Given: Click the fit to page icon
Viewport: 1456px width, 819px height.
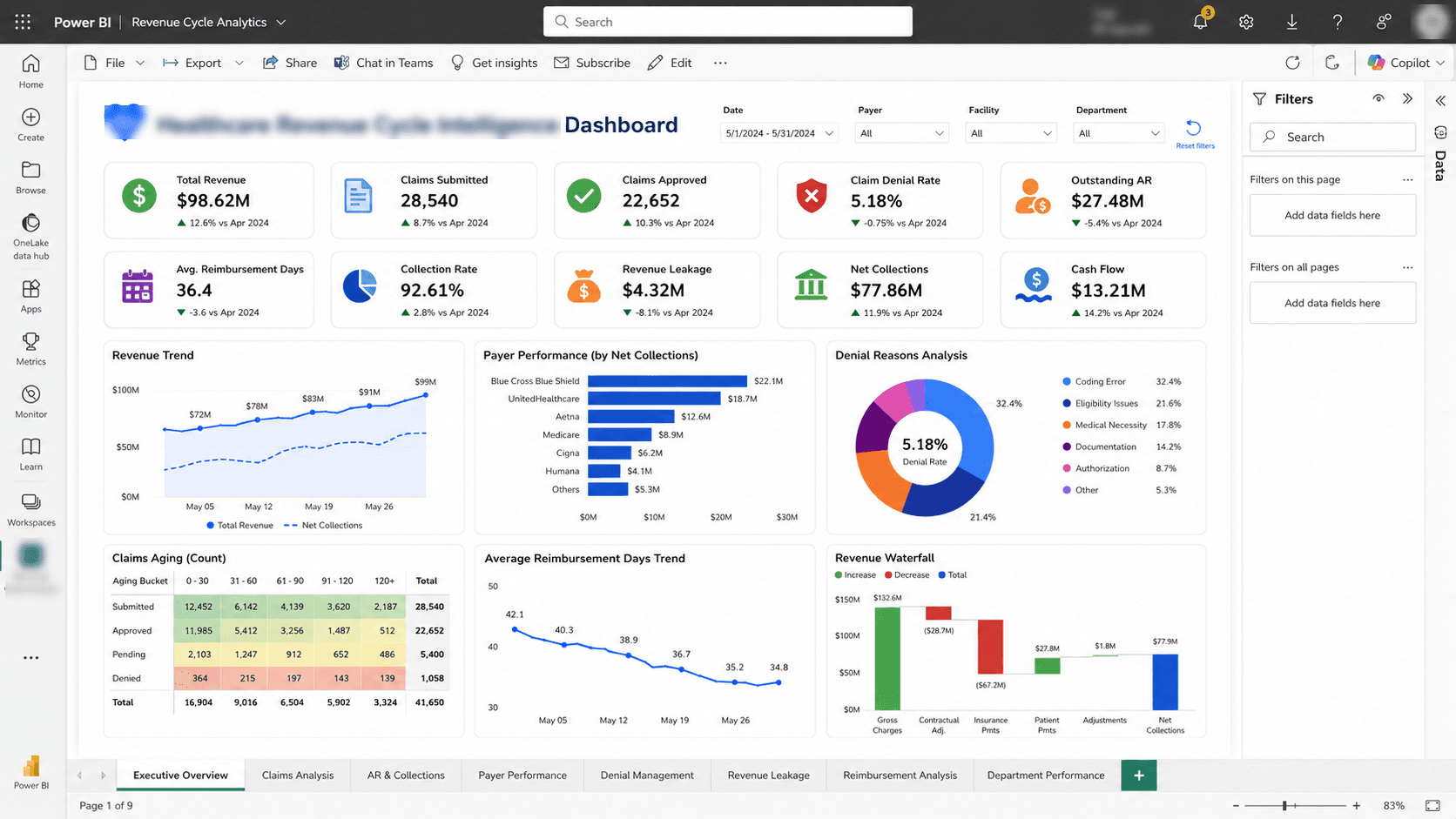Looking at the screenshot, I should (x=1432, y=806).
